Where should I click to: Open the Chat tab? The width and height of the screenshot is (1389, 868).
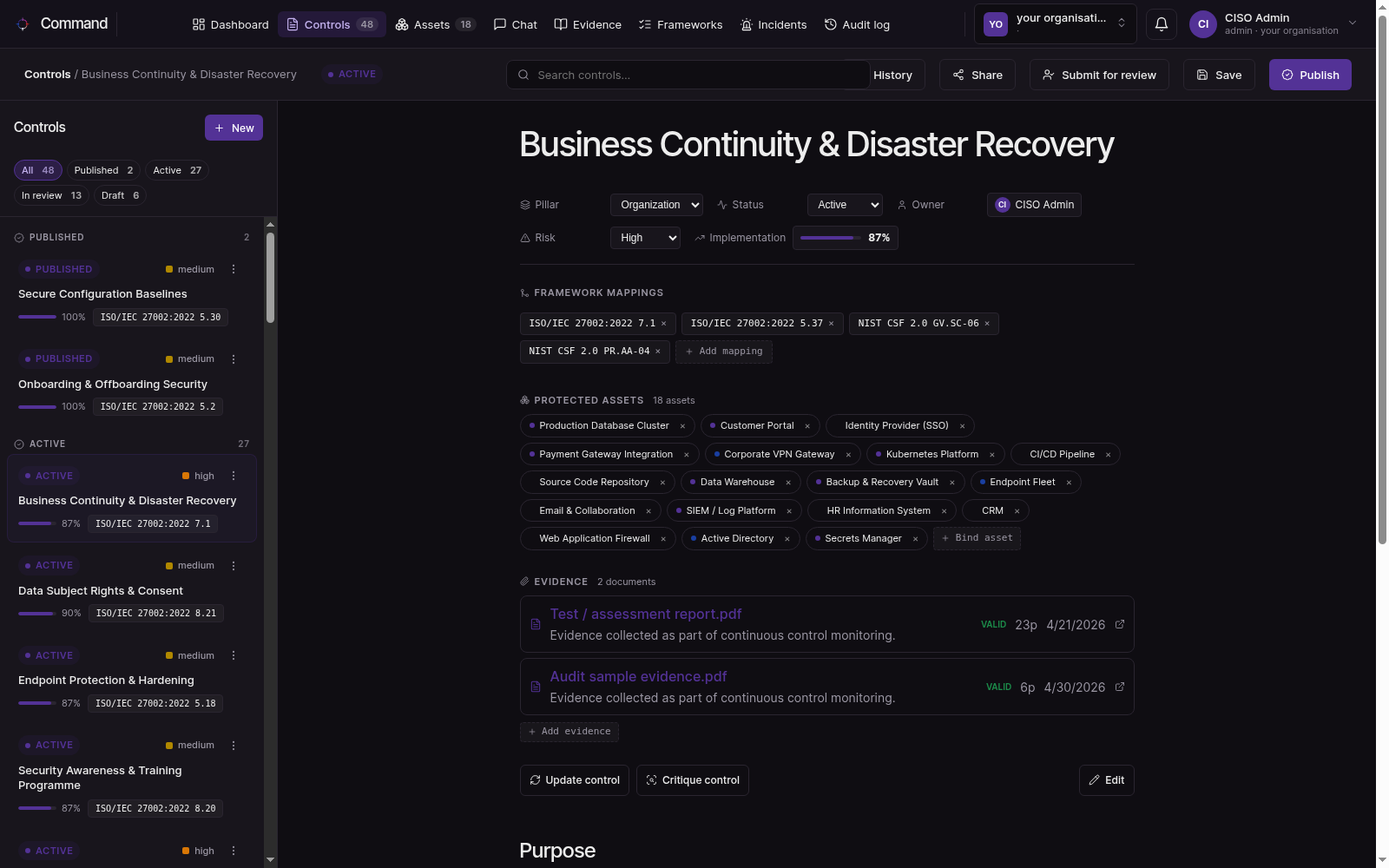coord(516,24)
